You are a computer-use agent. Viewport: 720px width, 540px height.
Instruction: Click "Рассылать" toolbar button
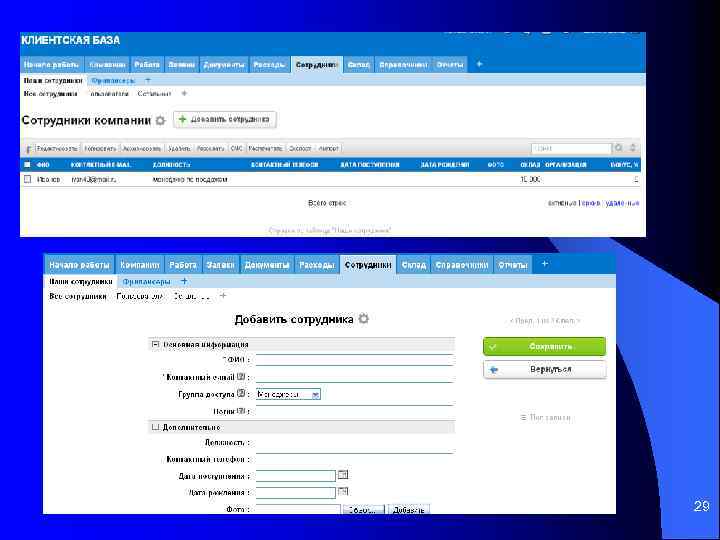210,148
